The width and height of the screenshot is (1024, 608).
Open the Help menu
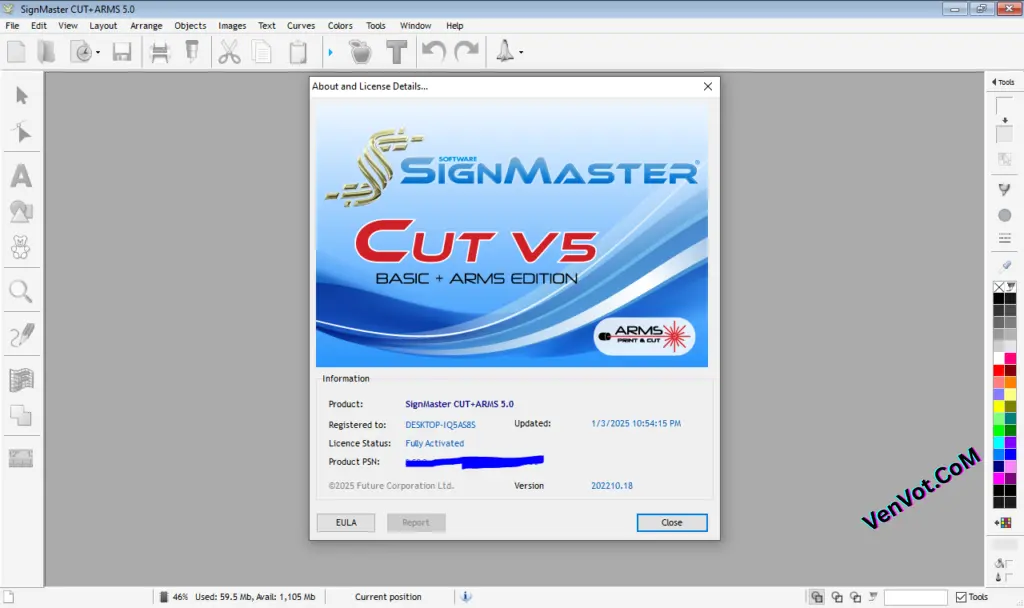click(x=455, y=25)
